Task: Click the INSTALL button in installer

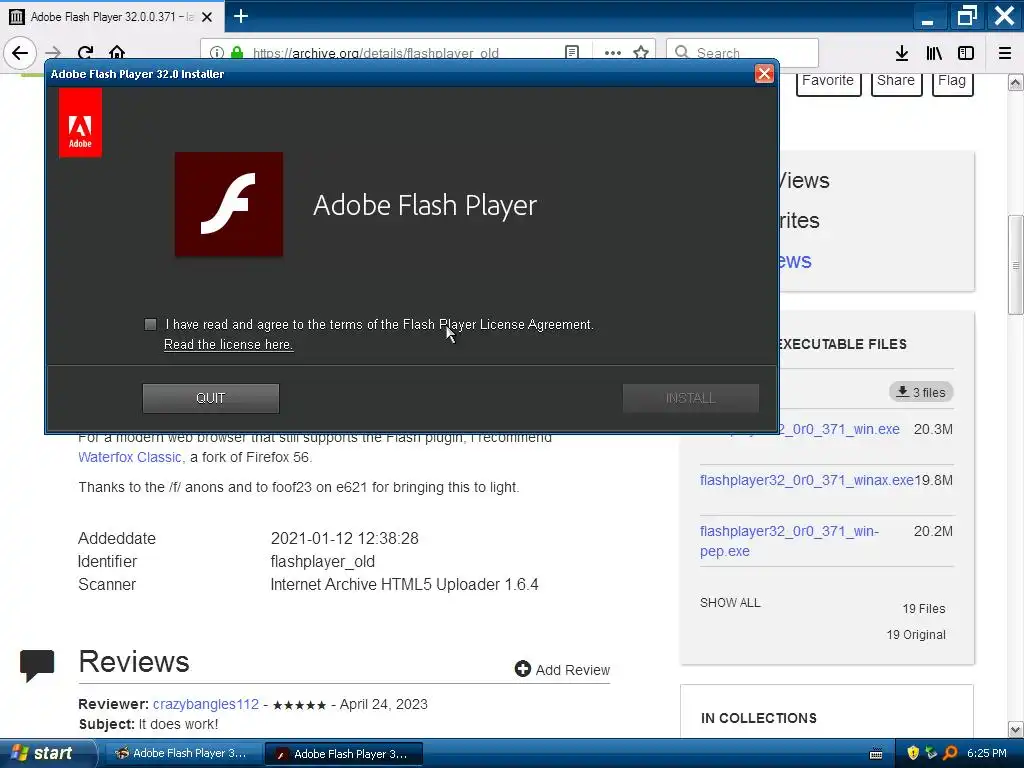Action: [x=690, y=398]
